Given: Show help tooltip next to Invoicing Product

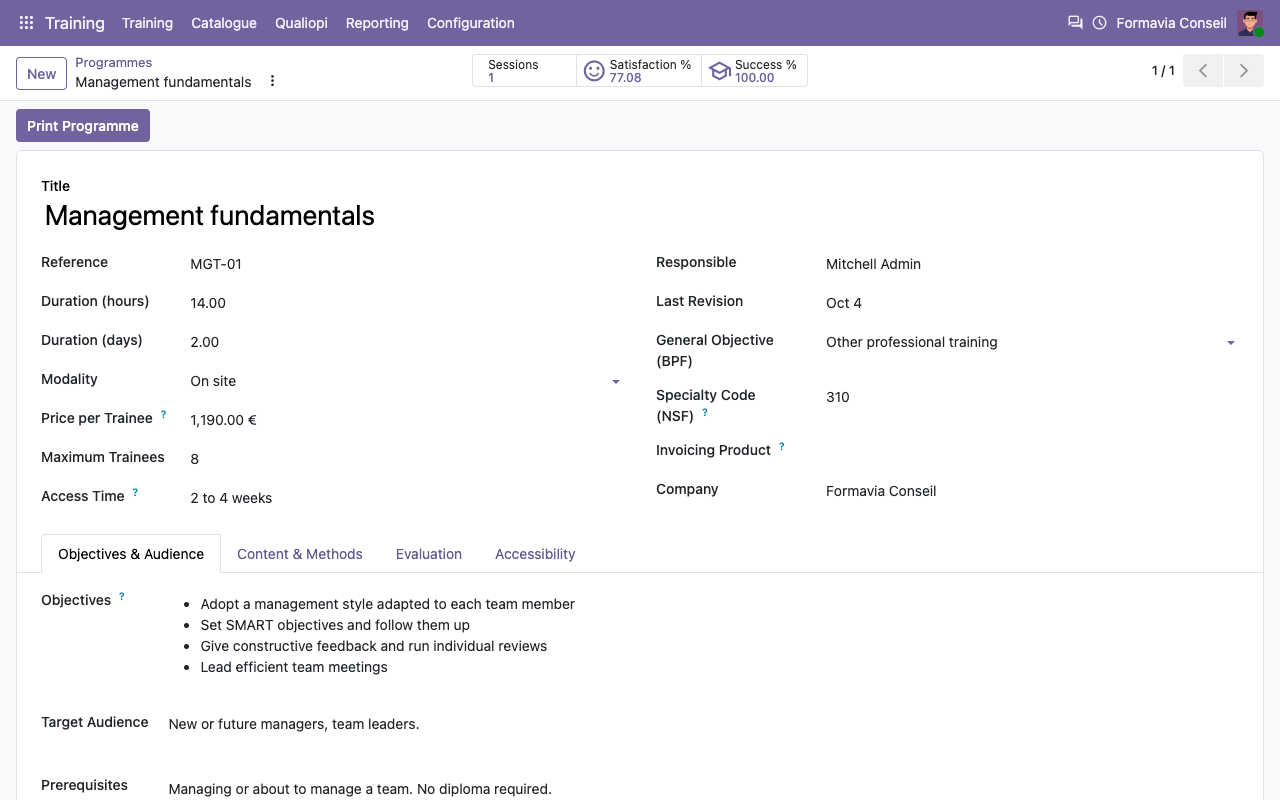Looking at the screenshot, I should (782, 446).
